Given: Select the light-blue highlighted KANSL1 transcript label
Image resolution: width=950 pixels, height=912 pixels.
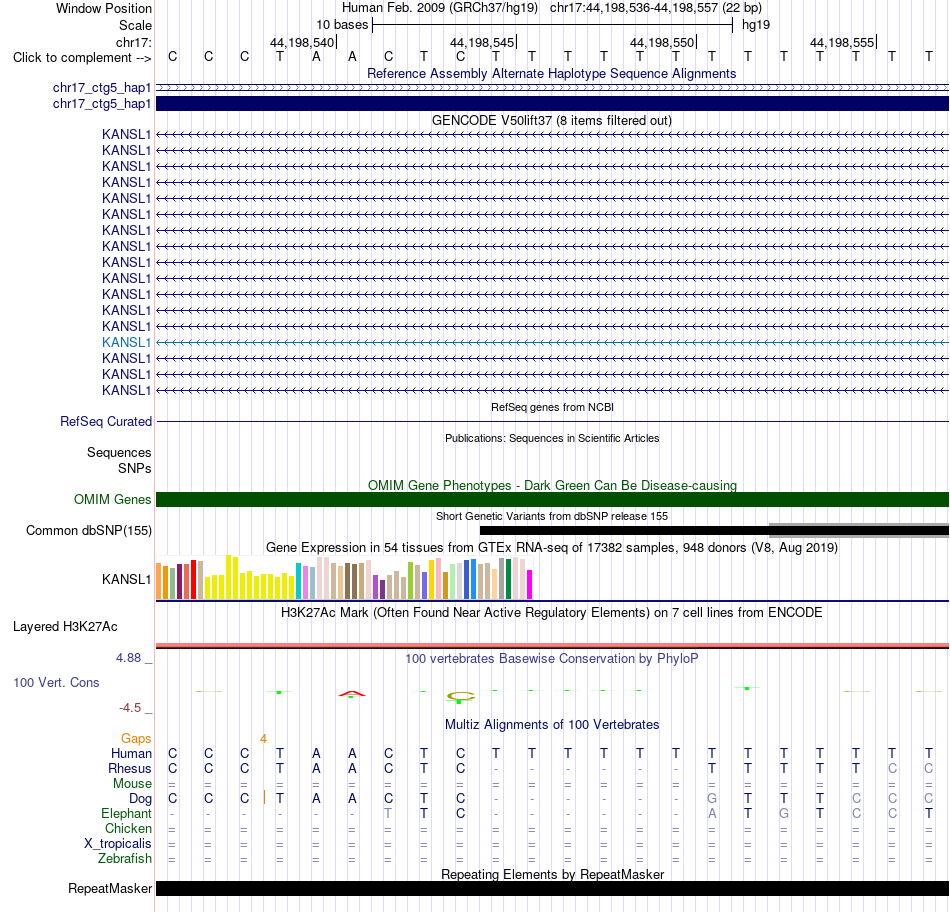Looking at the screenshot, I should point(126,342).
